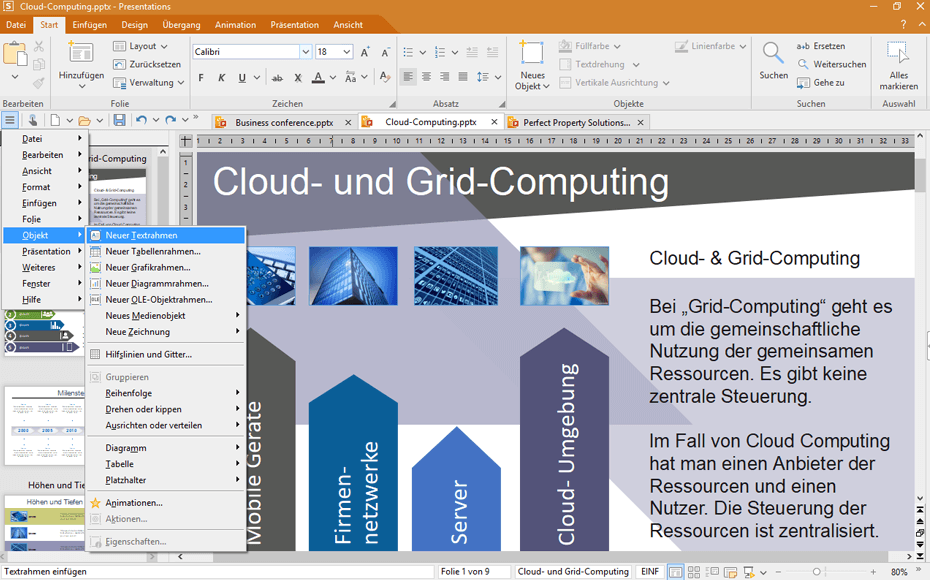Toggle normal slide view in status bar

click(675, 572)
